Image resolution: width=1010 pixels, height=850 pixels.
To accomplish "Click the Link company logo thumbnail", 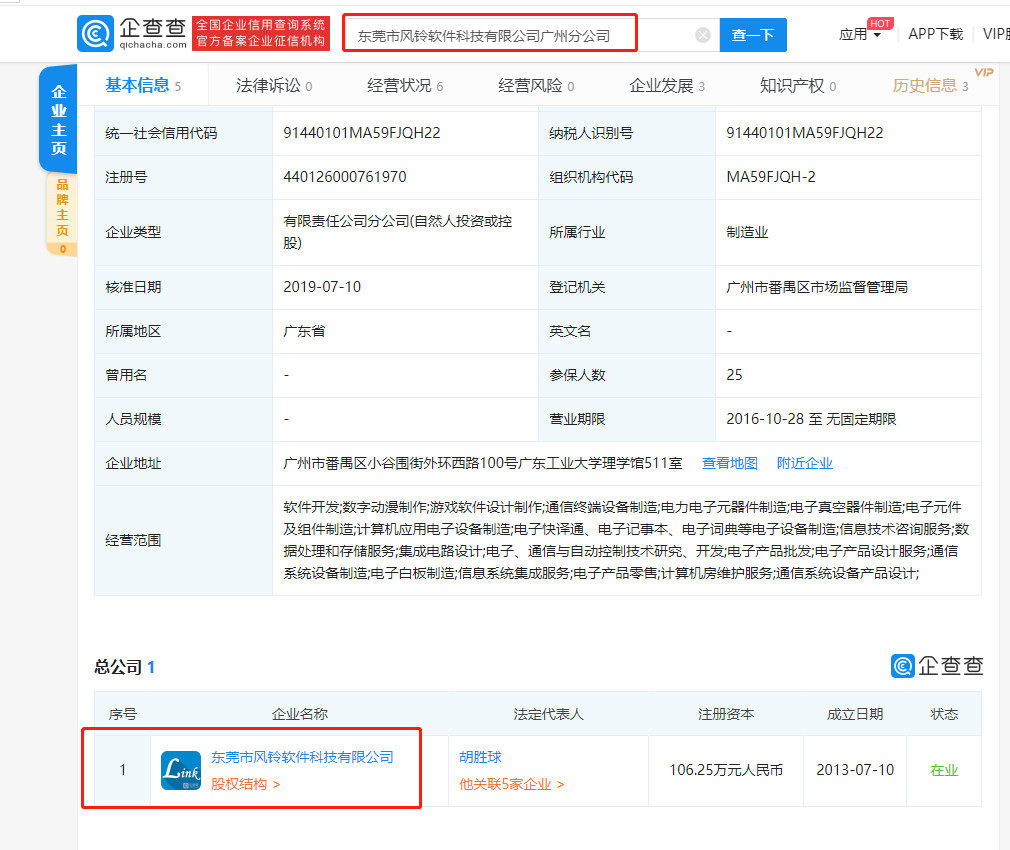I will coord(181,770).
